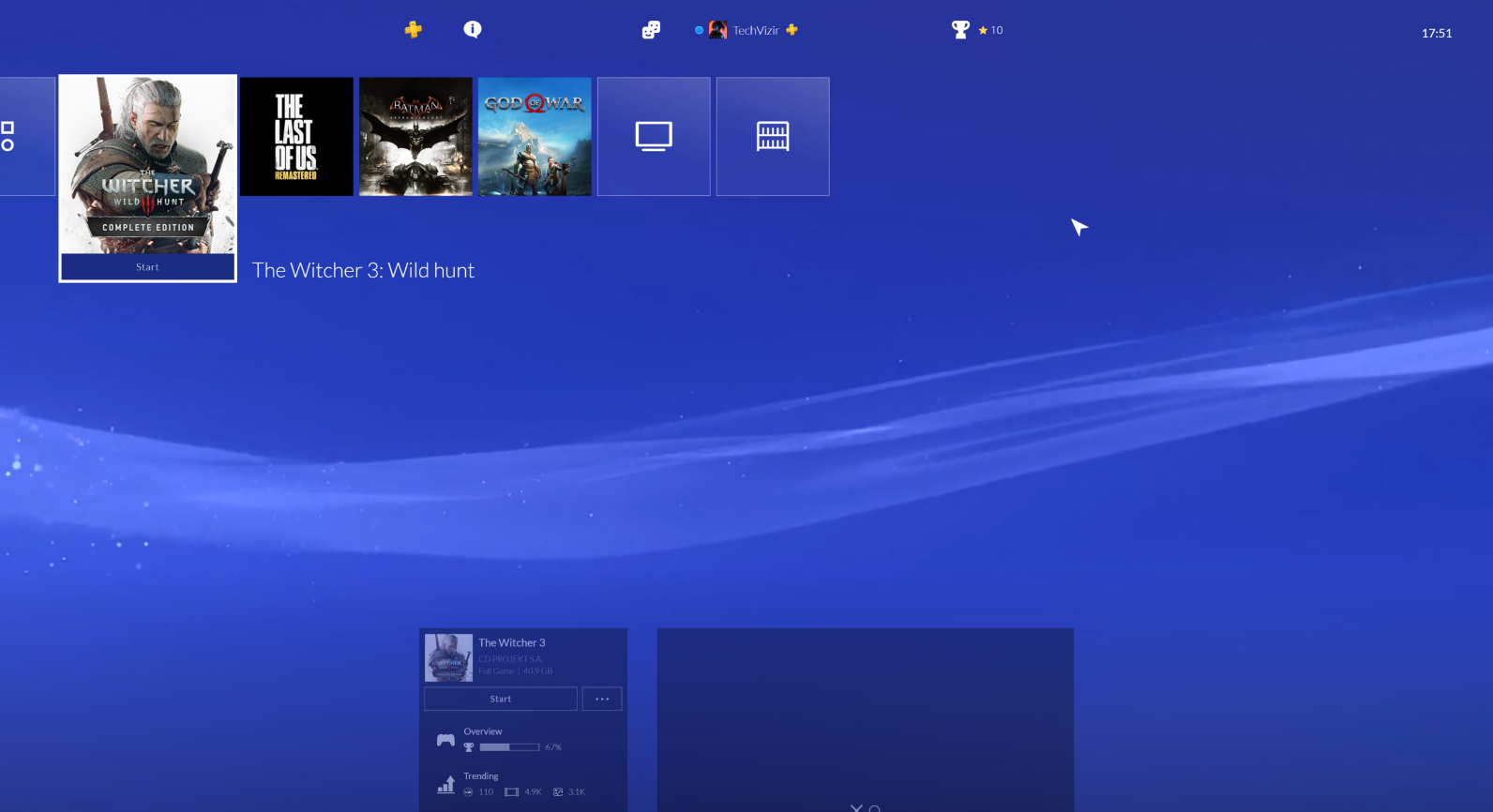Click the PS Plus badge beside TechVizir
1493x812 pixels.
(792, 30)
